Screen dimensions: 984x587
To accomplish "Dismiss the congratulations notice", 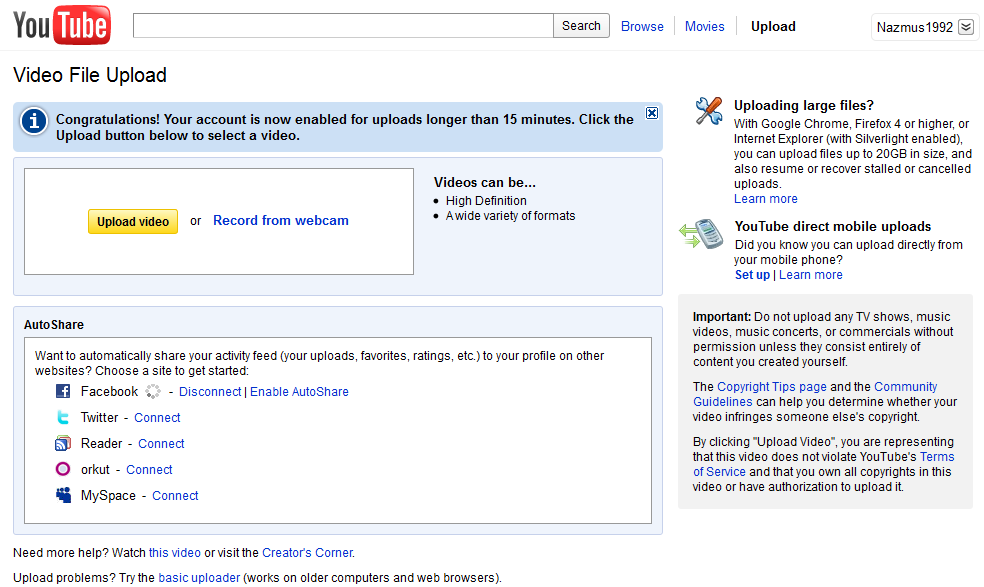I will (x=652, y=113).
